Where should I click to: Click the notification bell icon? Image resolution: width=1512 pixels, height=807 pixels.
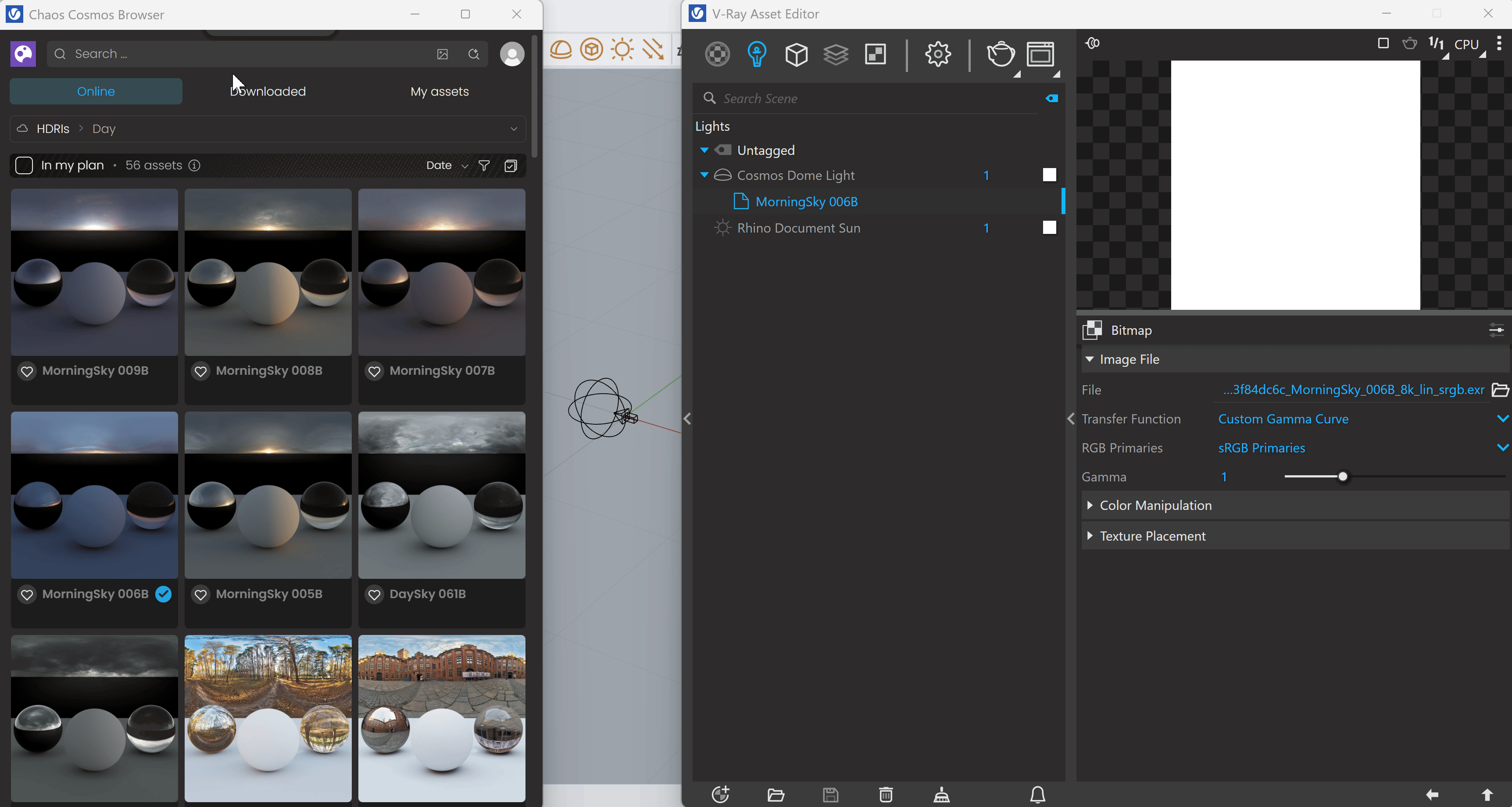pos(1038,795)
